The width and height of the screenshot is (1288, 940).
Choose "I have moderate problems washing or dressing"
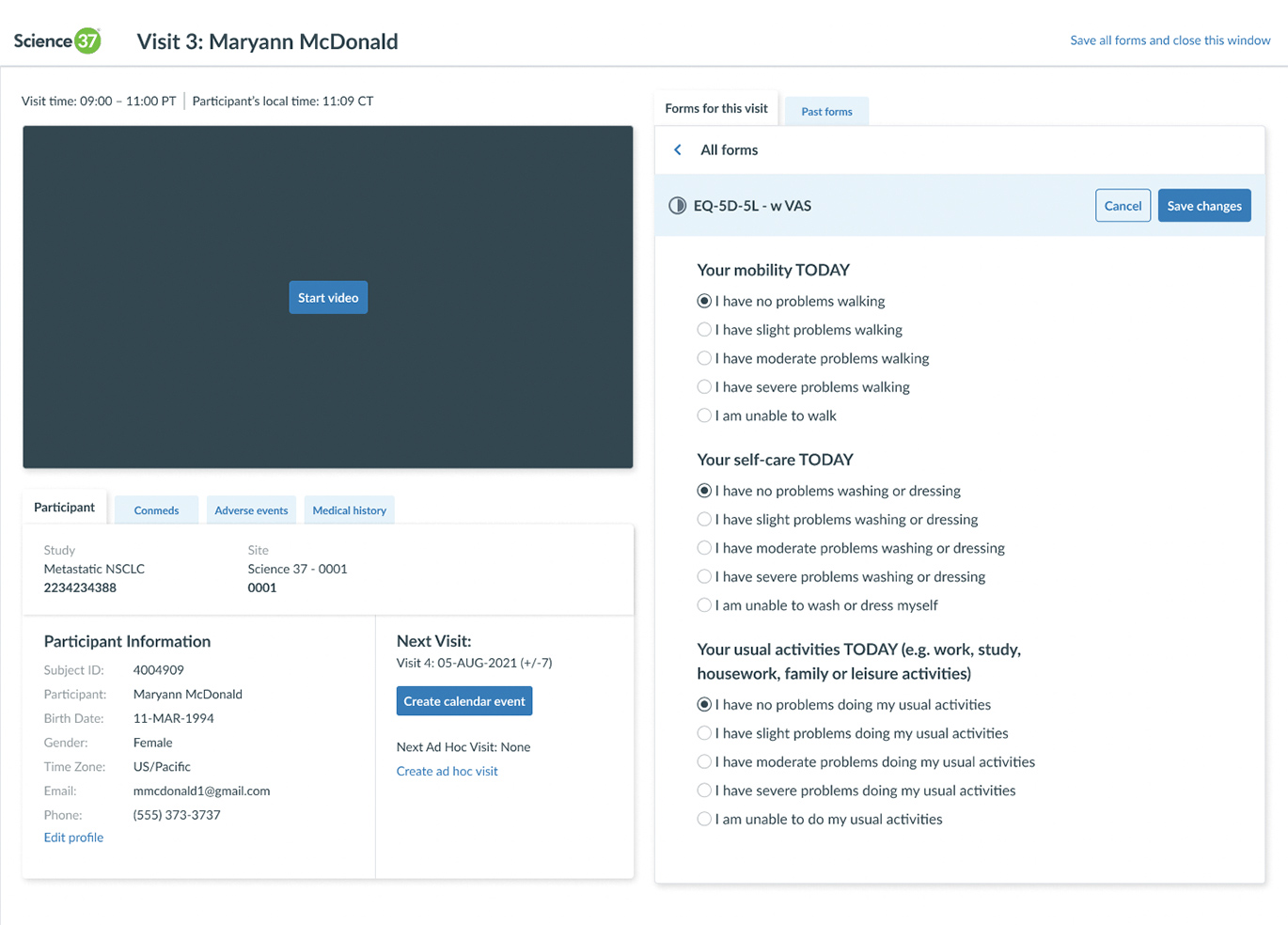(x=704, y=548)
